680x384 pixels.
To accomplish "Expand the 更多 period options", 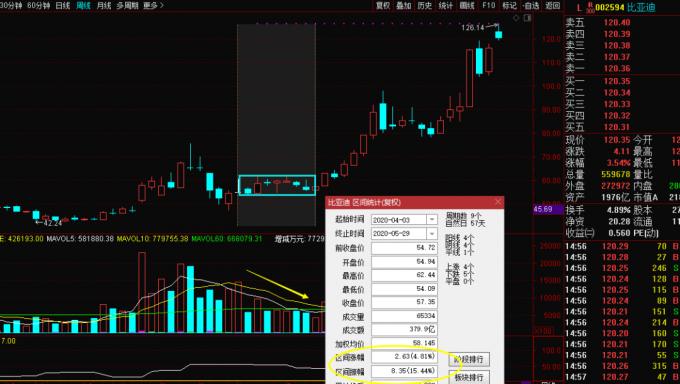I will 154,6.
